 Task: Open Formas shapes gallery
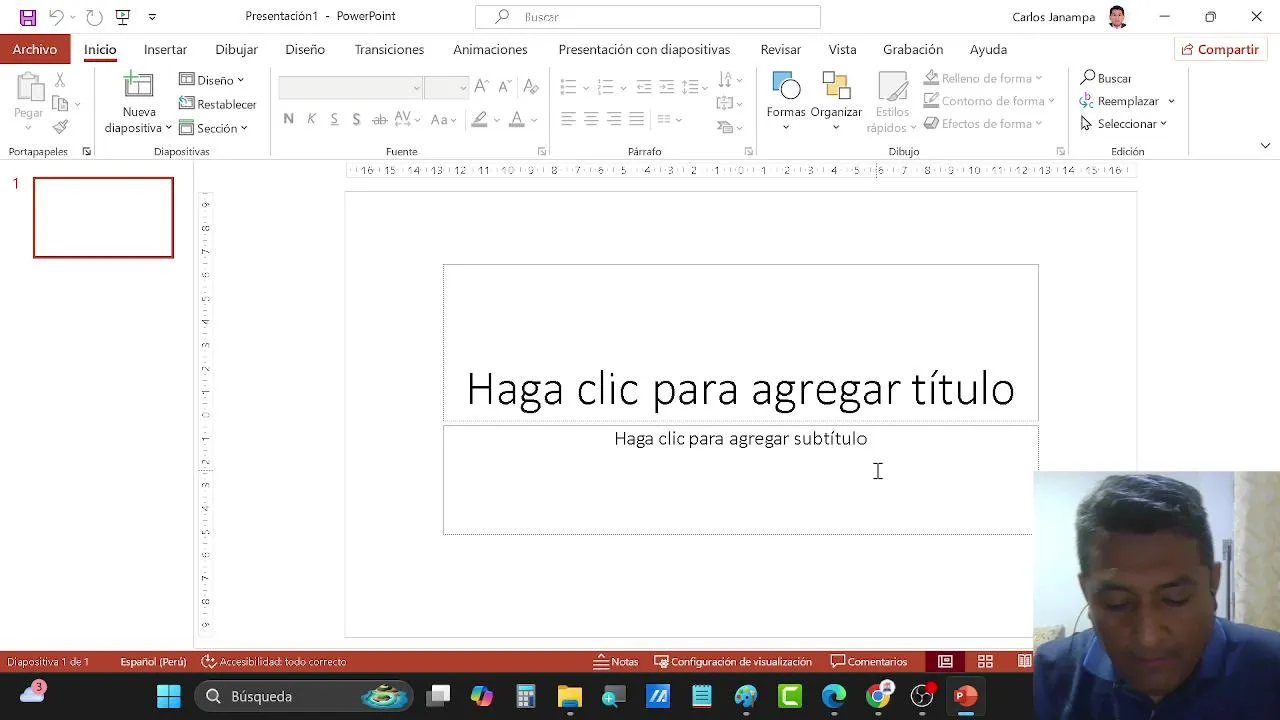786,101
